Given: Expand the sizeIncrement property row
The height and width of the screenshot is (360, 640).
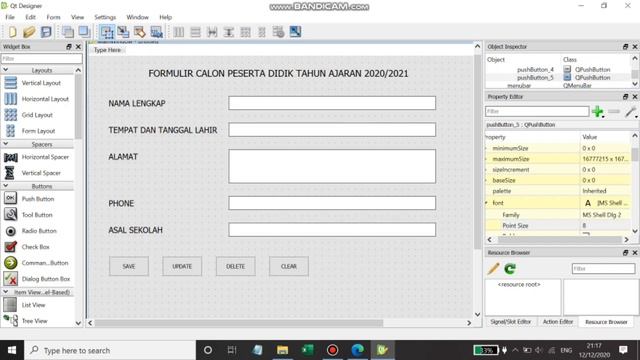Looking at the screenshot, I should tap(487, 169).
